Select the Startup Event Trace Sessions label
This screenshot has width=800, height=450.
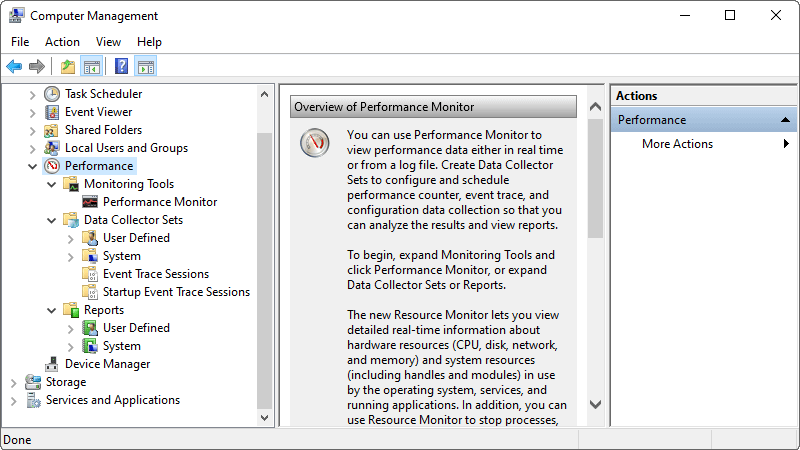coord(176,292)
